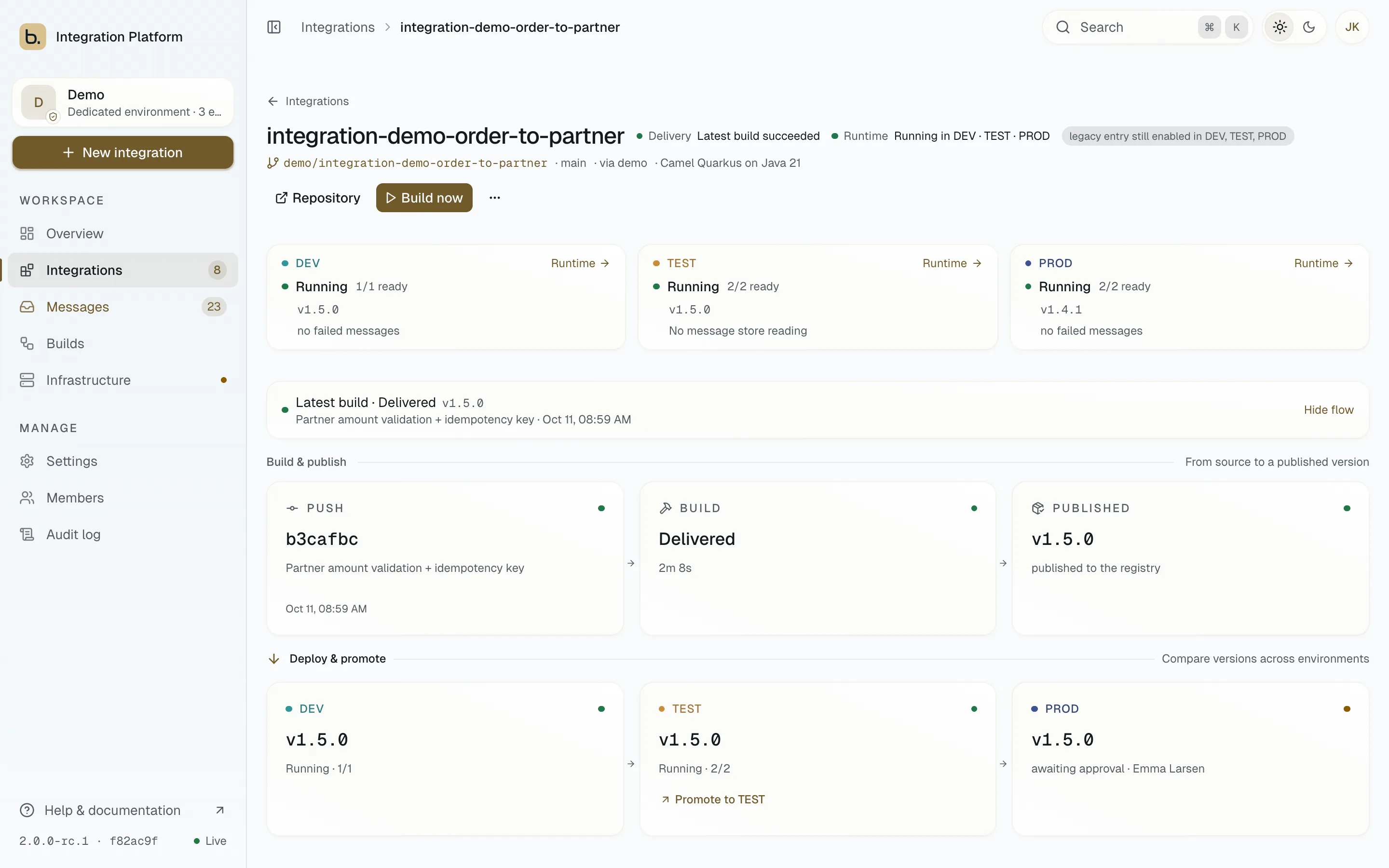Image resolution: width=1389 pixels, height=868 pixels.
Task: Open Overview in the workspace sidebar
Action: (123, 234)
